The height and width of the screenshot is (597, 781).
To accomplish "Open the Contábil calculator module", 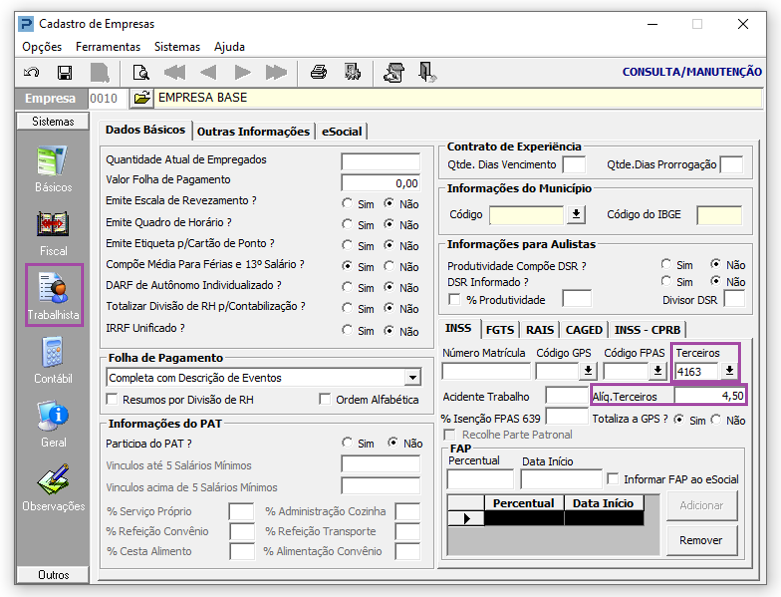I will 53,360.
